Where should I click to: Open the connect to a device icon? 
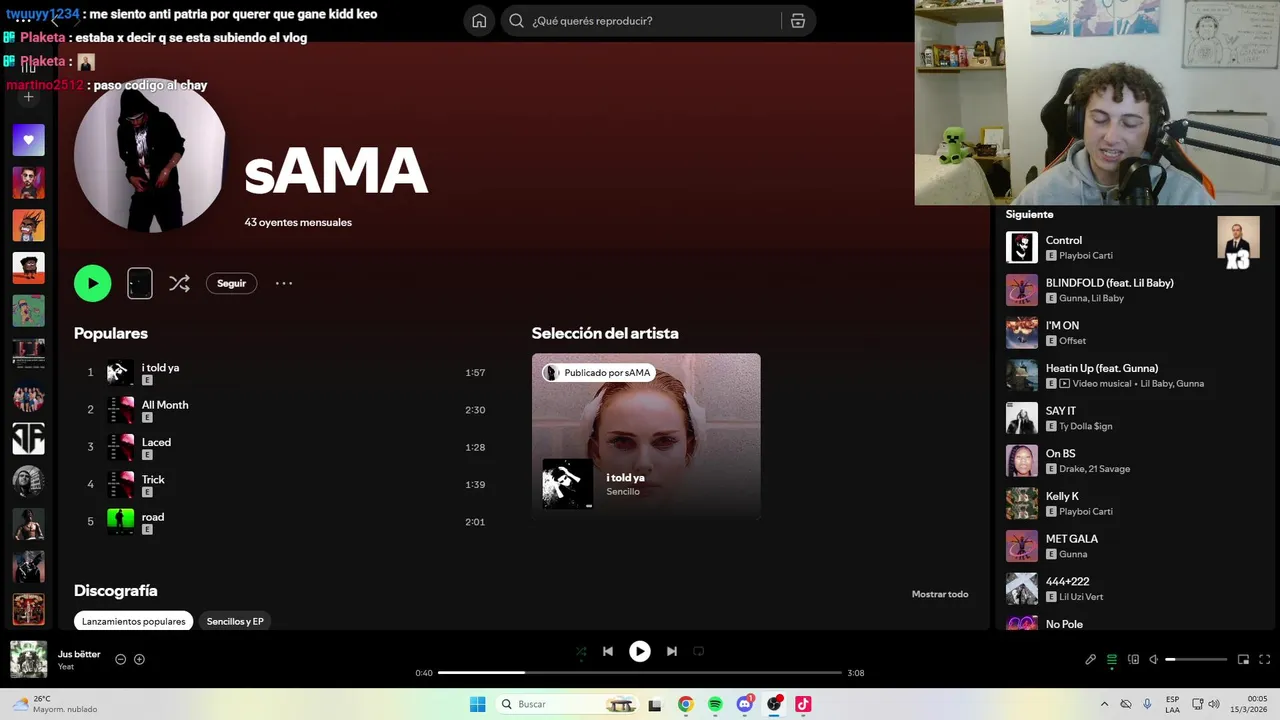coord(1133,659)
